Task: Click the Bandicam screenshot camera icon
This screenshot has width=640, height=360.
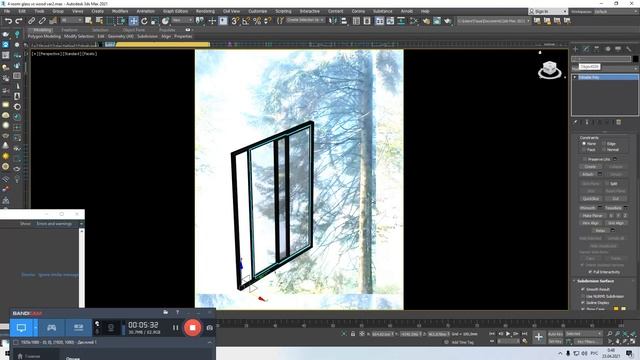Action: coord(209,328)
